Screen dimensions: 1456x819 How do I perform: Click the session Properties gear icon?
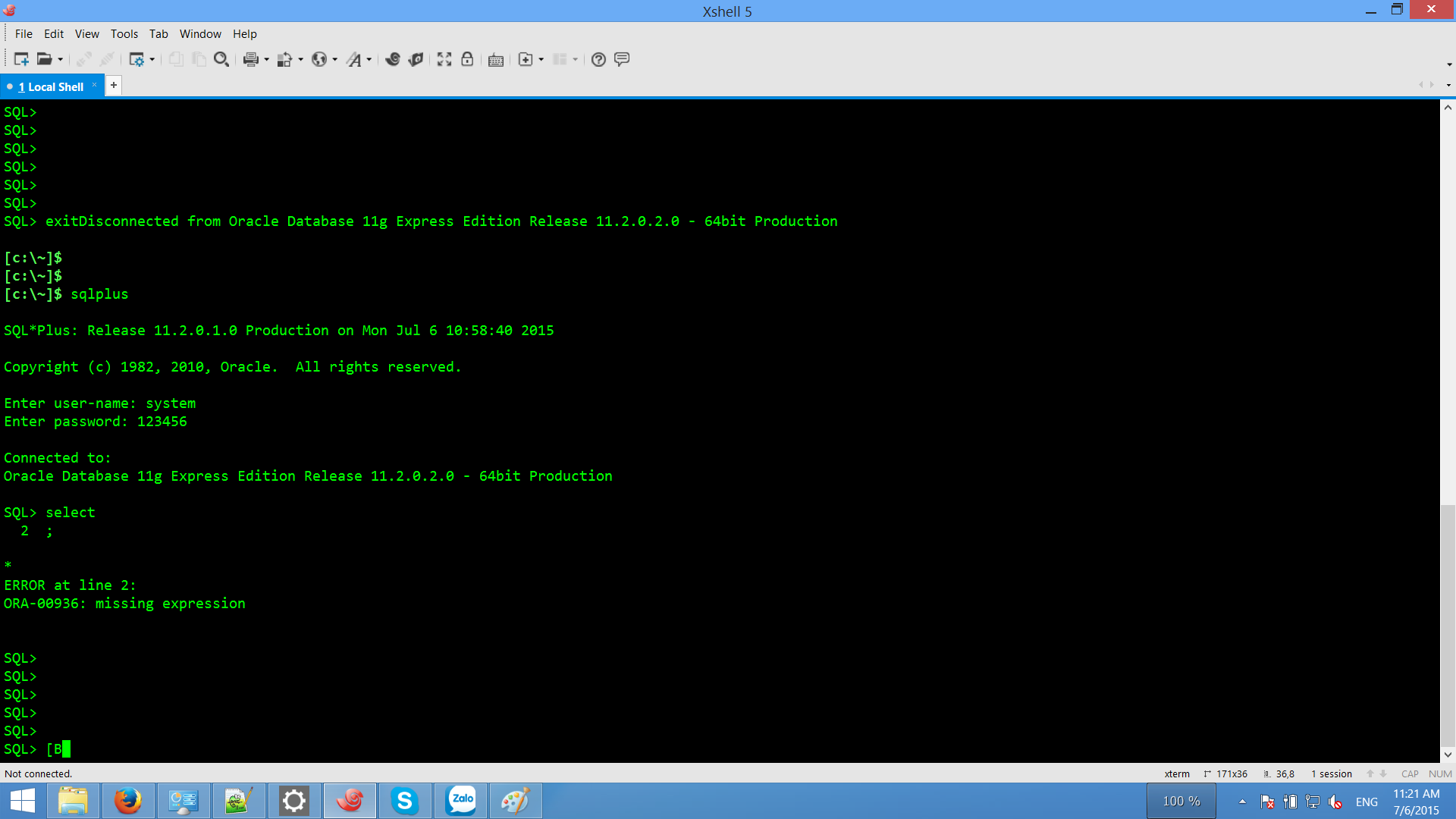[x=136, y=59]
